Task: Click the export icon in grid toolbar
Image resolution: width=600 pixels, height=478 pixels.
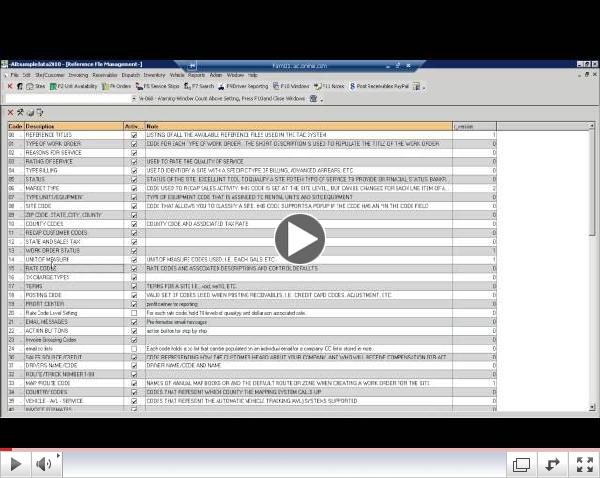Action: coord(40,113)
